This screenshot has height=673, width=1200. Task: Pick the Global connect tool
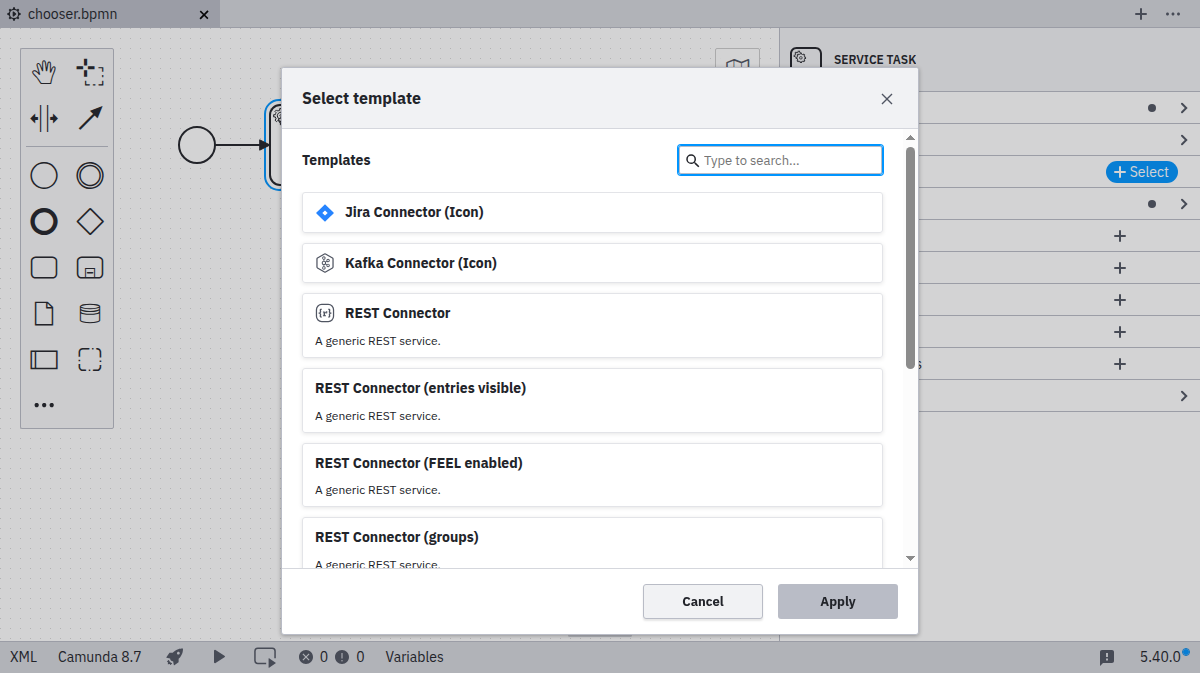point(90,118)
